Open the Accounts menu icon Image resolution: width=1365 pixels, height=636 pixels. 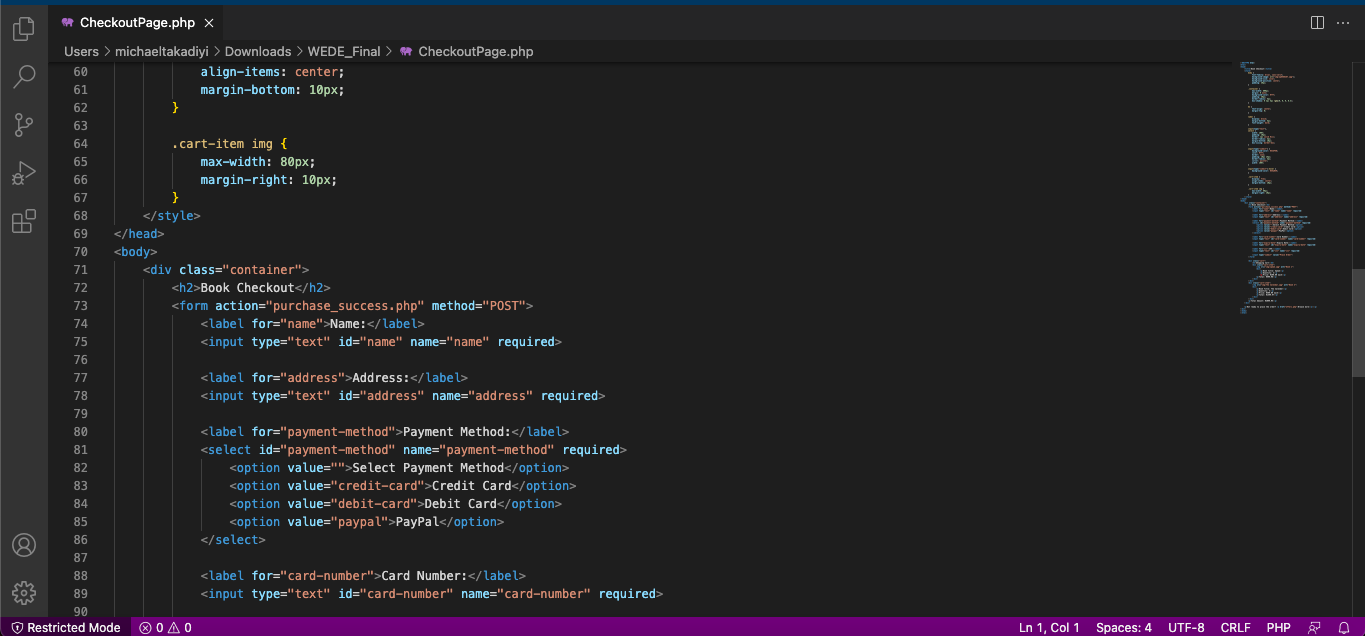coord(24,545)
